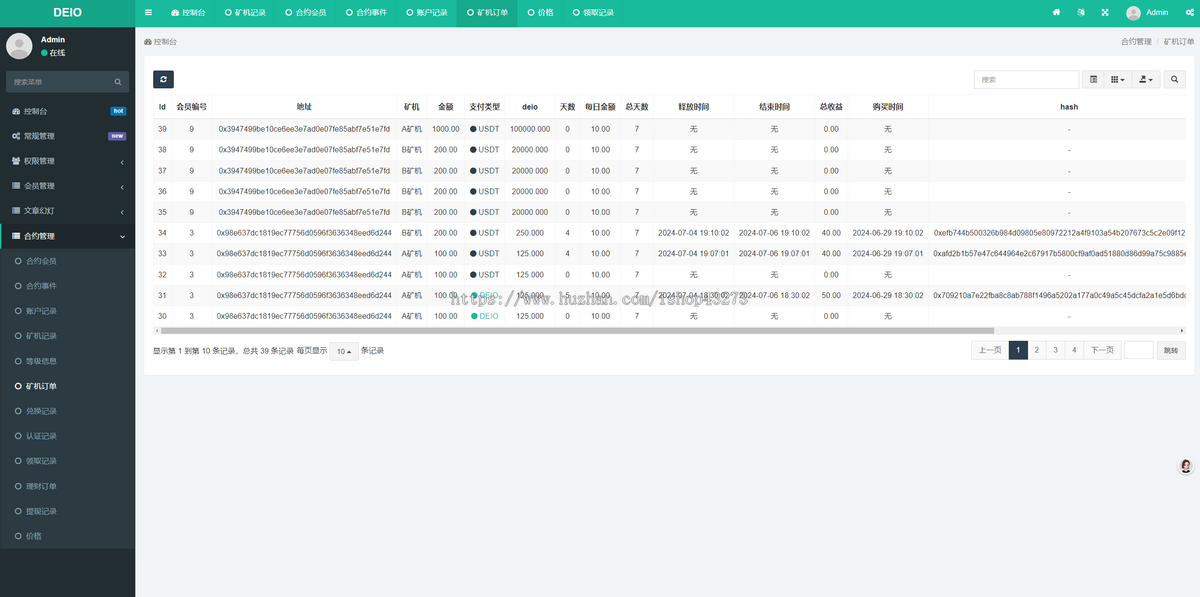Expand 文章幻灯 in the sidebar

[67, 211]
